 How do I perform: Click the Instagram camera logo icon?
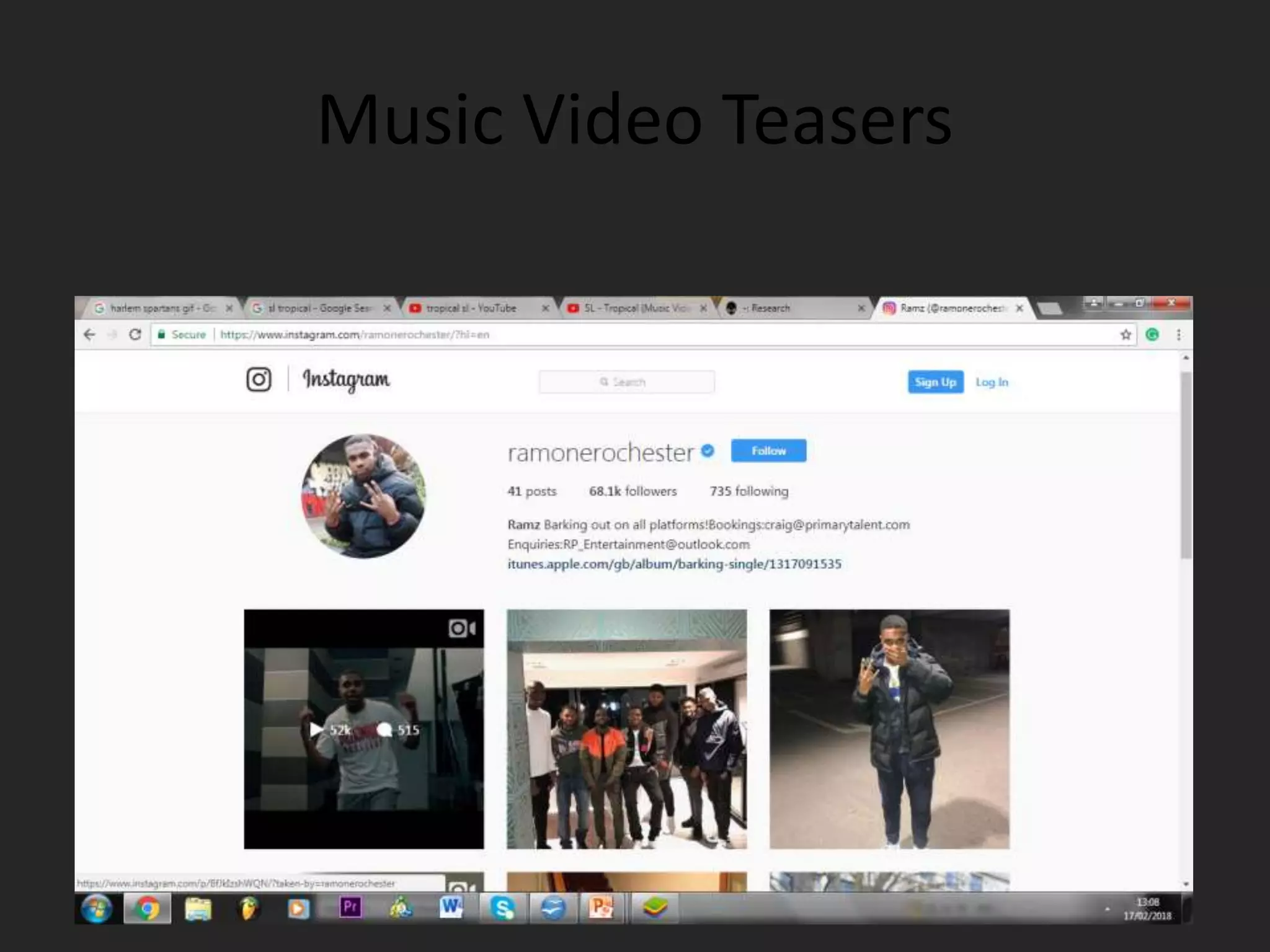pyautogui.click(x=259, y=379)
